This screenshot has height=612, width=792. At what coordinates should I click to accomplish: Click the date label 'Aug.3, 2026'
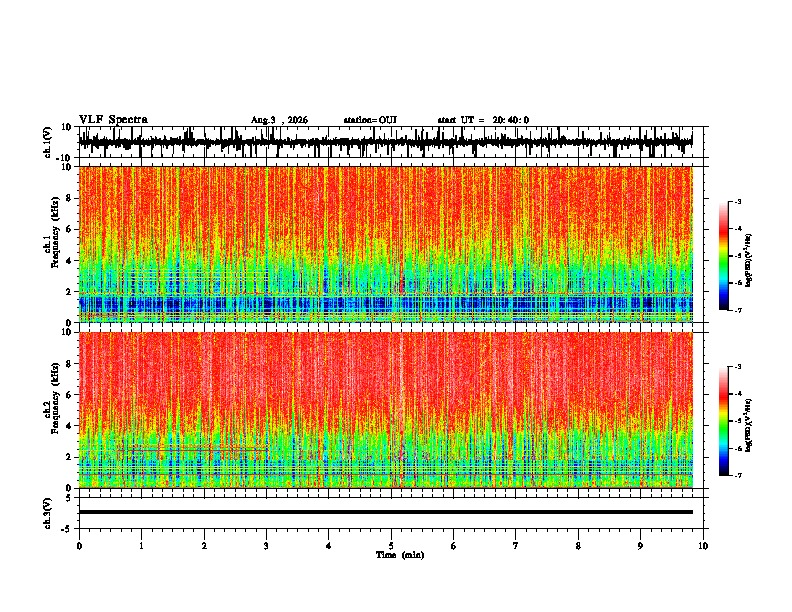click(x=279, y=120)
